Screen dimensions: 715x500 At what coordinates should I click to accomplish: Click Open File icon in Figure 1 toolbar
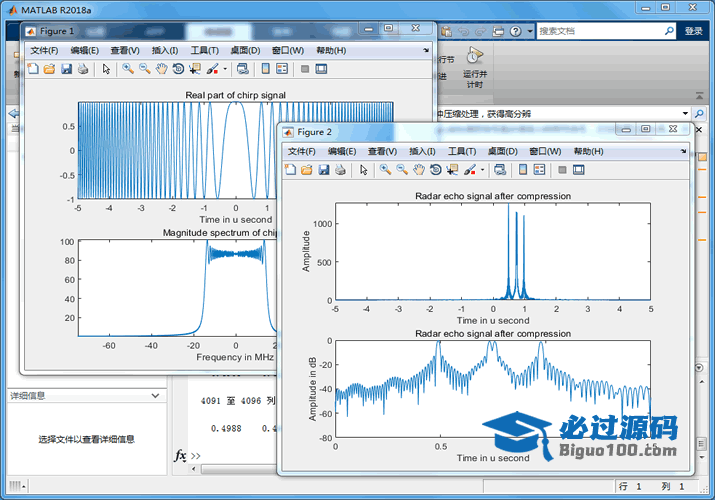[49, 69]
